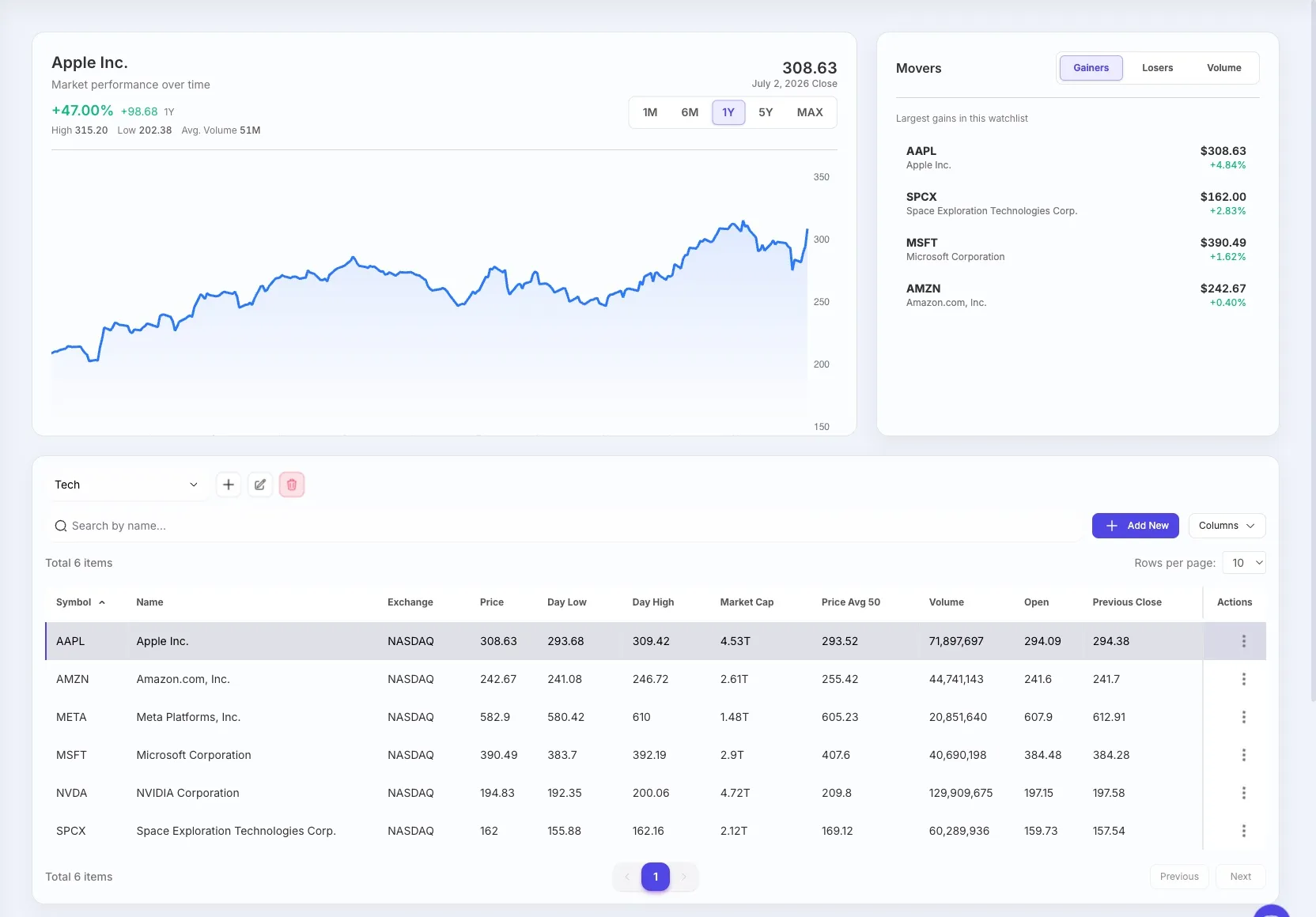This screenshot has height=917, width=1316.
Task: Switch to the Losers tab
Action: click(x=1157, y=68)
